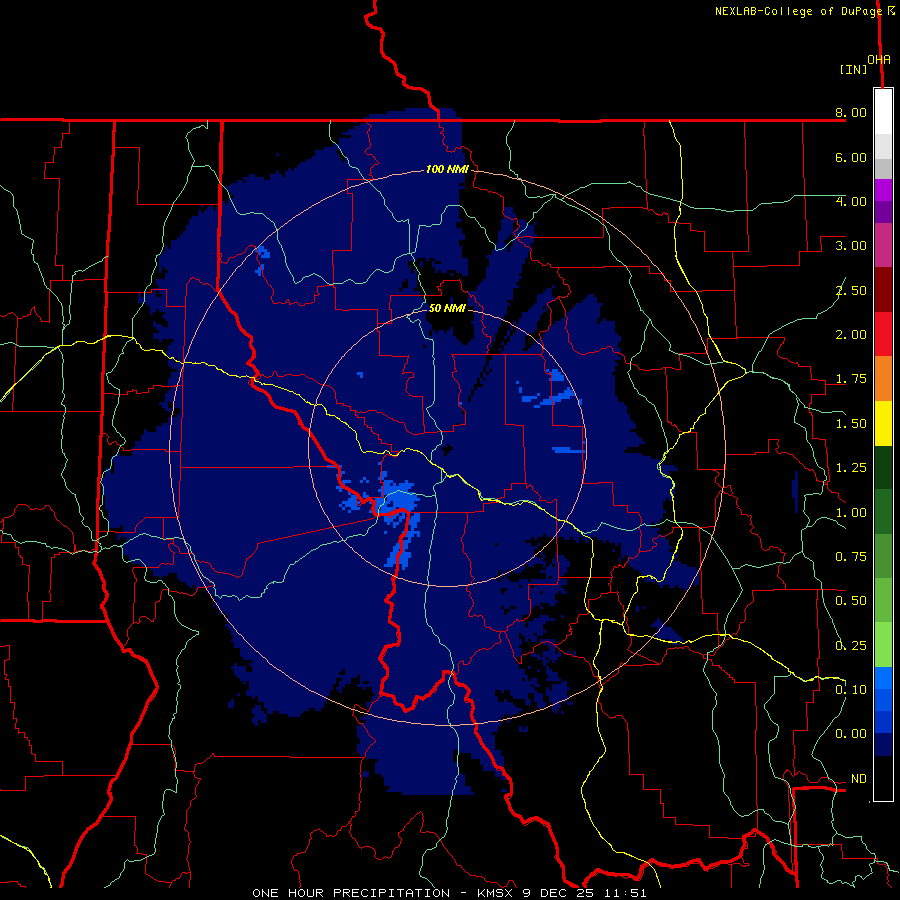Click the 1.25 legend value
900x900 pixels.
tap(851, 468)
